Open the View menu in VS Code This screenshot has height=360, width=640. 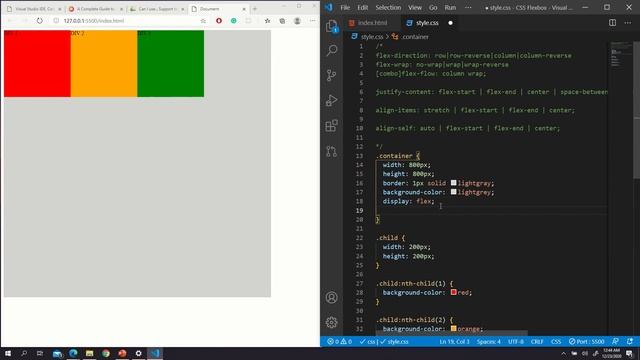pyautogui.click(x=415, y=7)
